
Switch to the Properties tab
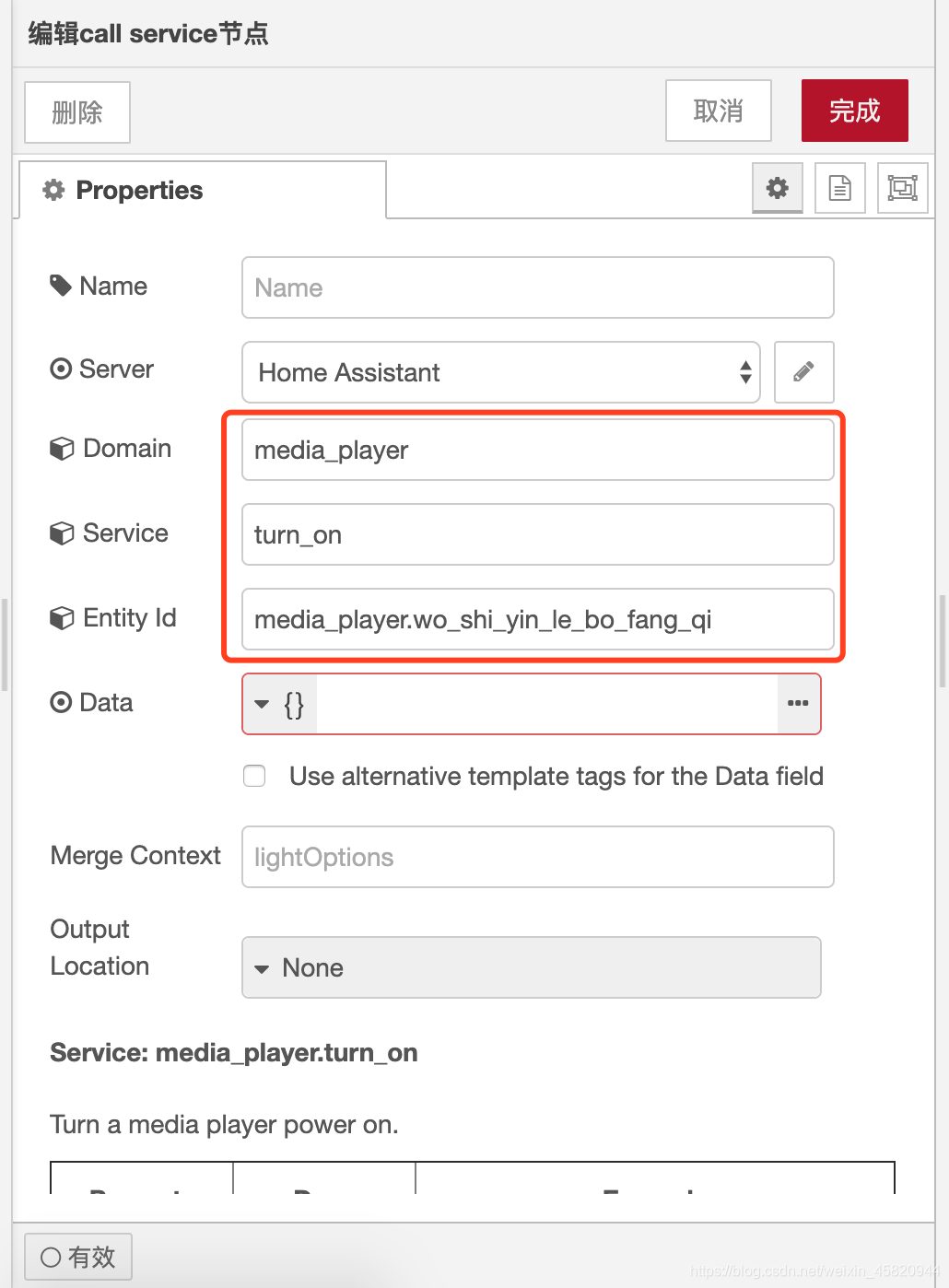point(203,190)
